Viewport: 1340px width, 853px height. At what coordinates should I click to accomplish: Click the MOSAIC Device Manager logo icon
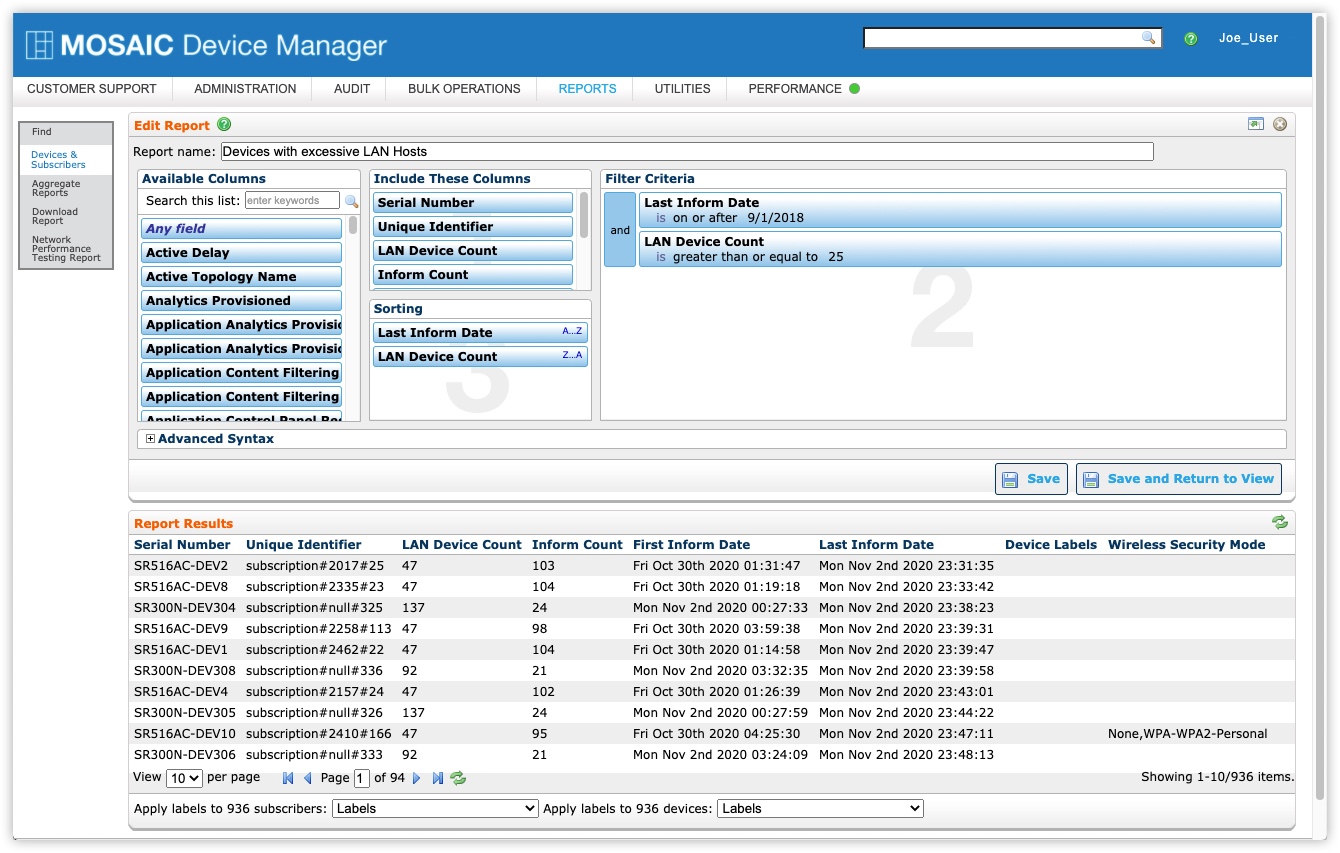point(39,45)
